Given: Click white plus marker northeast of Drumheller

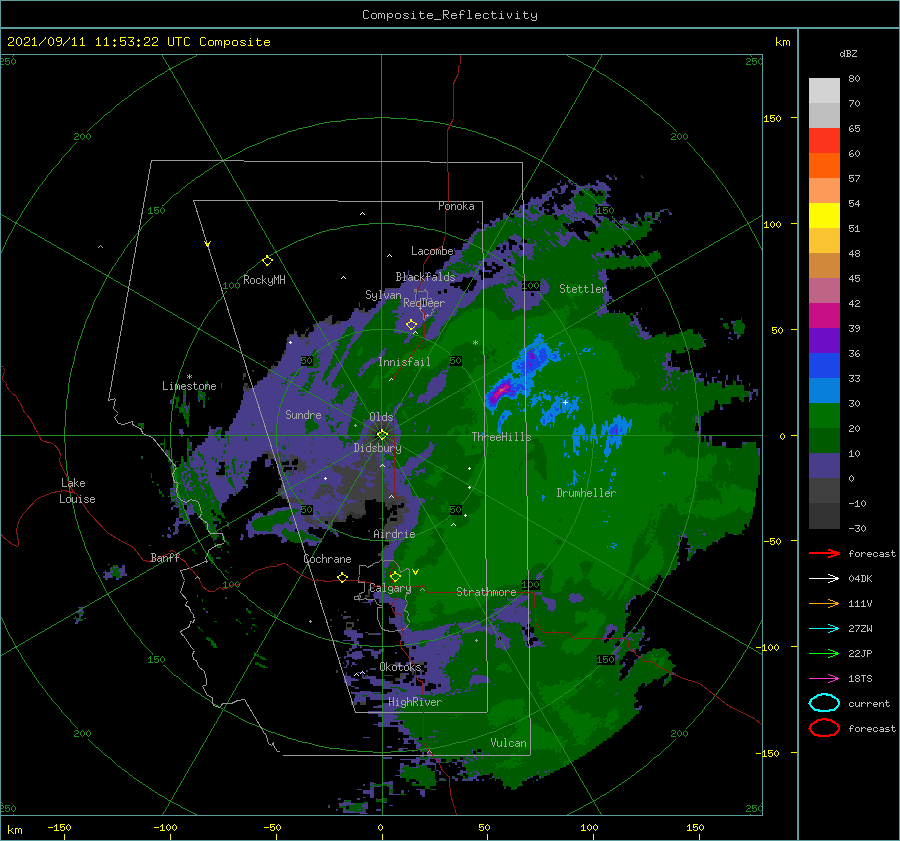Looking at the screenshot, I should [565, 402].
